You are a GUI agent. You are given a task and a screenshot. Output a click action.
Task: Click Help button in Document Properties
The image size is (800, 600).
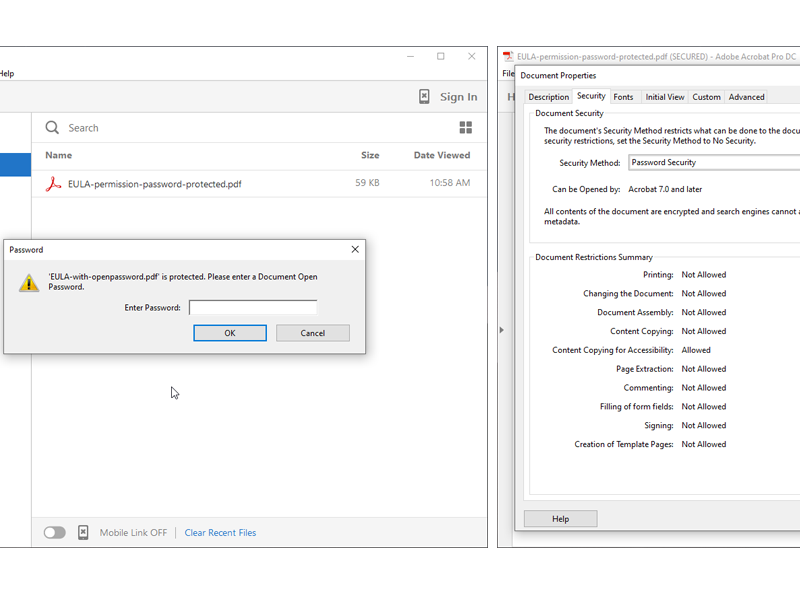[560, 518]
